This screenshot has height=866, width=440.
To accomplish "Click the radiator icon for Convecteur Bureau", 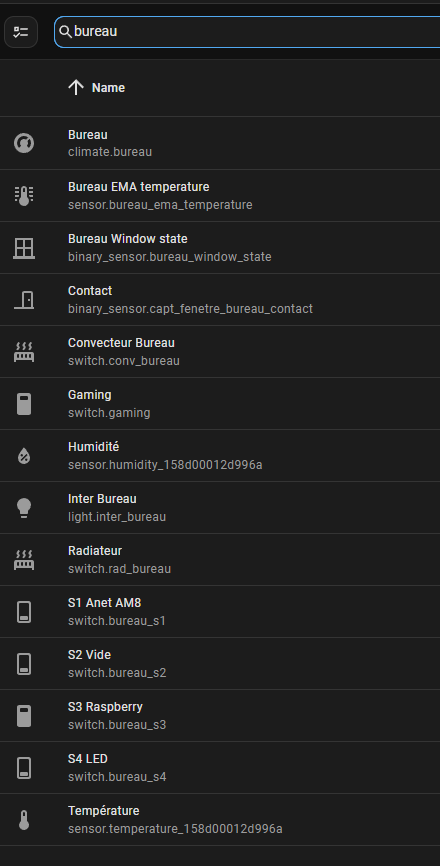I will pos(24,352).
